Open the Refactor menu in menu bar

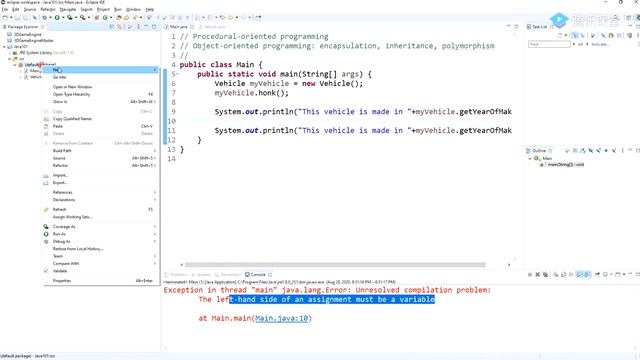click(48, 9)
